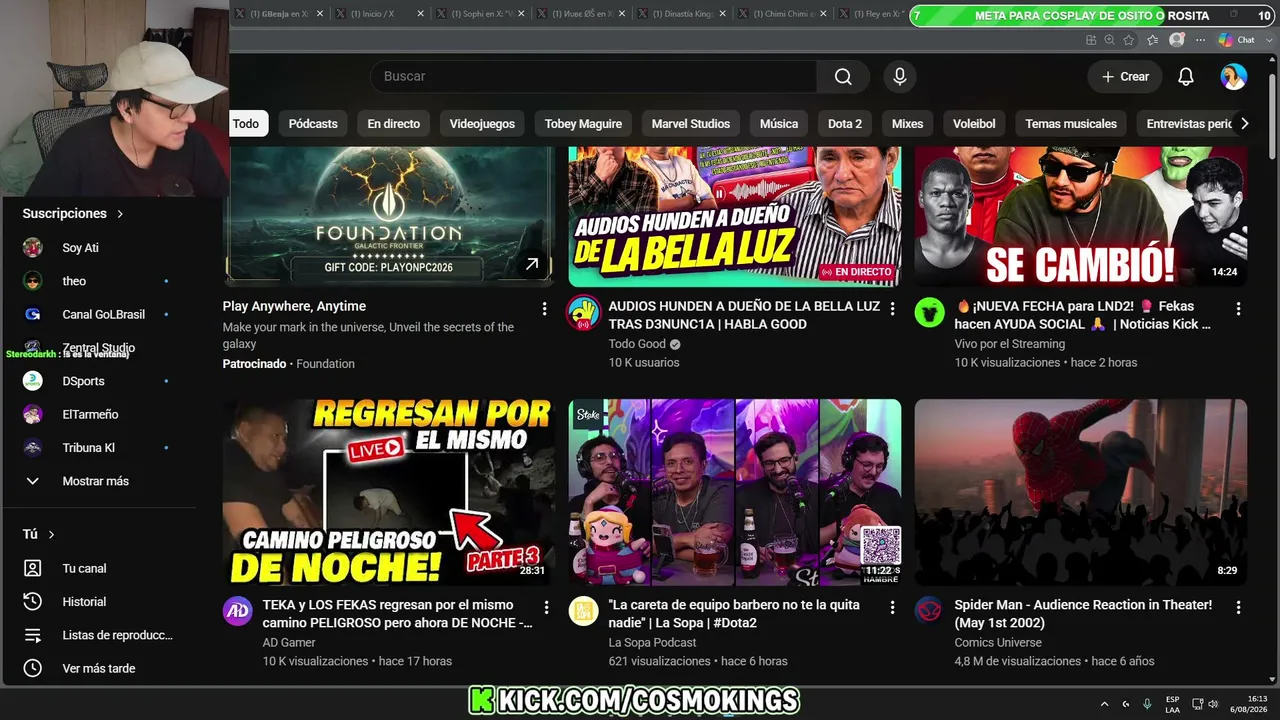Switch to the Inicio / X browser tab
Screen dimensions: 1280x720
pos(378,14)
